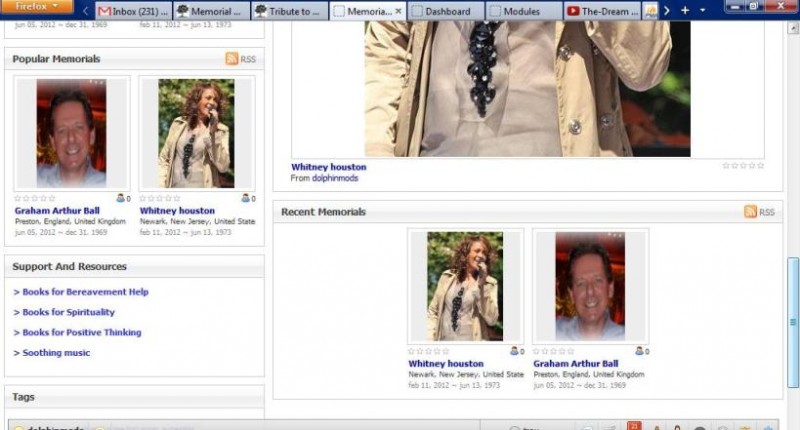
Task: Click 'jun 05, 2012 ~ dec 31, 1969' in Recent Memorials
Action: 580,385
